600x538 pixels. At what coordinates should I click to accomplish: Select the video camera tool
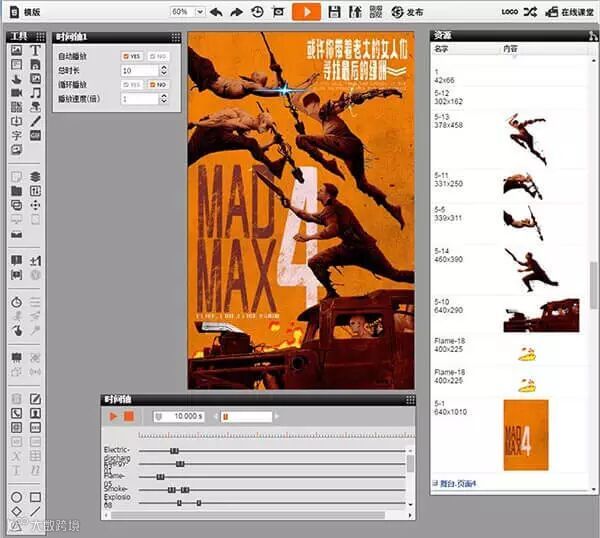[x=16, y=93]
